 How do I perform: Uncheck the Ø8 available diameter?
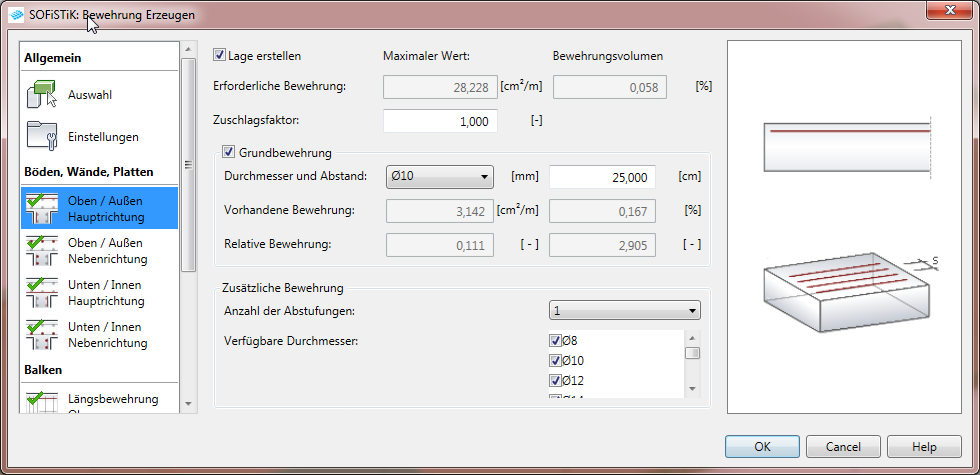pyautogui.click(x=556, y=341)
